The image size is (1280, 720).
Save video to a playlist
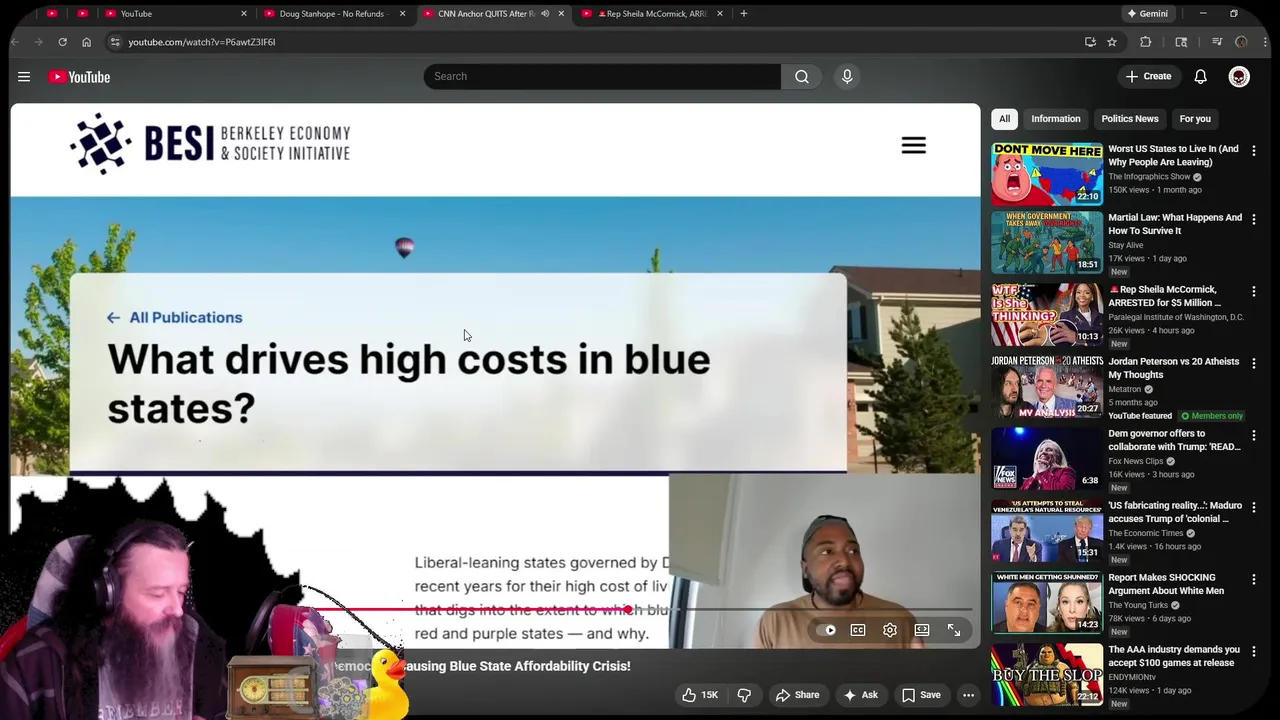[921, 695]
